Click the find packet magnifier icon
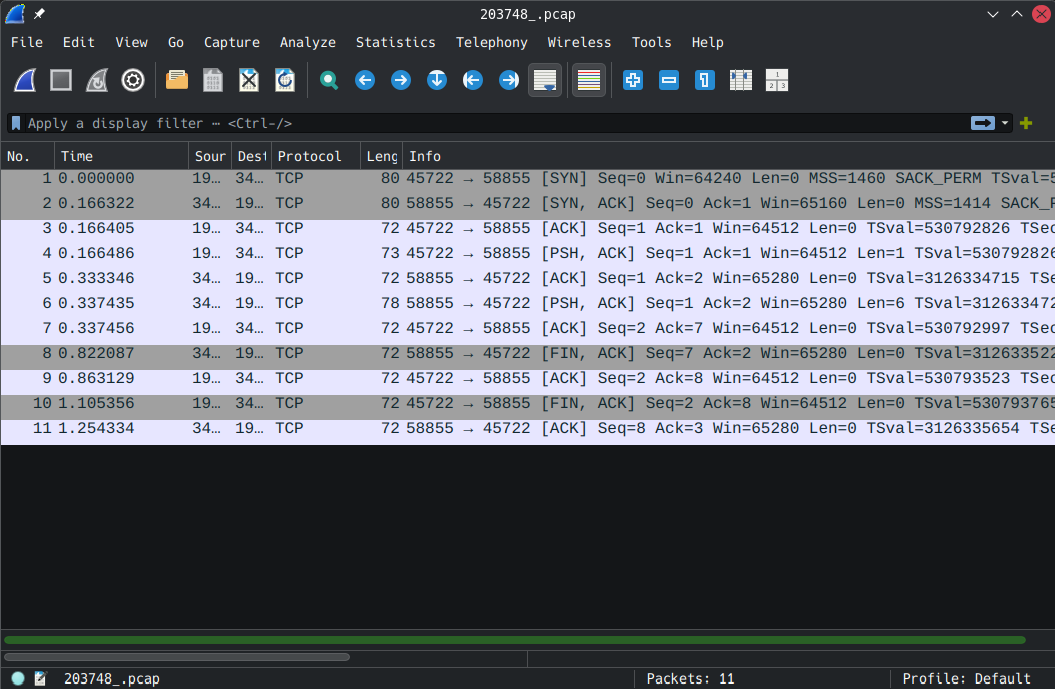This screenshot has width=1055, height=689. [329, 80]
